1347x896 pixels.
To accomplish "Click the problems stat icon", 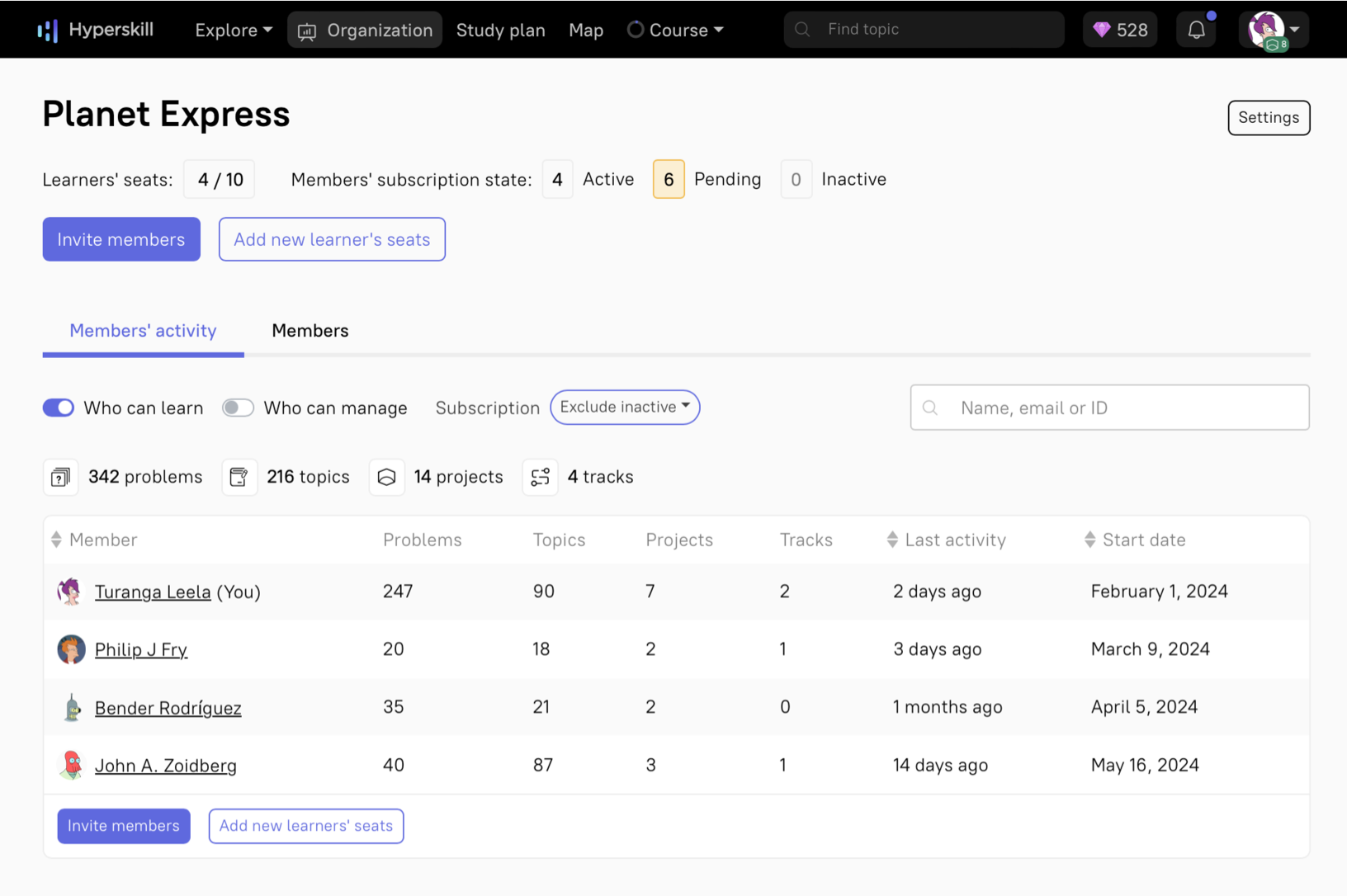I will (60, 477).
